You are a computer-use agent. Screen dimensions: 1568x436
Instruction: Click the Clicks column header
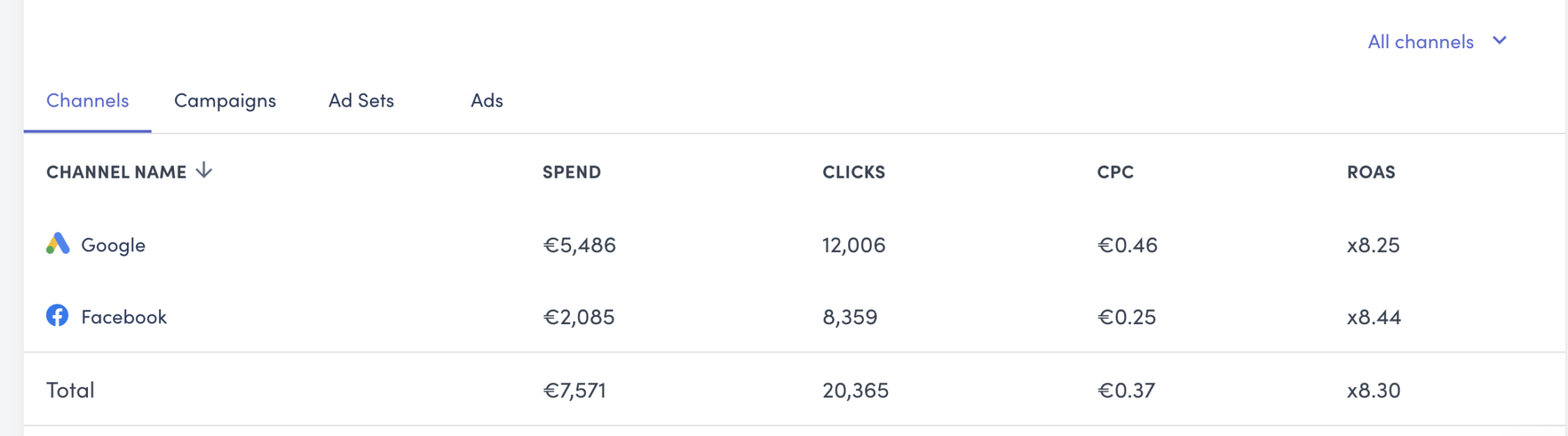click(854, 172)
